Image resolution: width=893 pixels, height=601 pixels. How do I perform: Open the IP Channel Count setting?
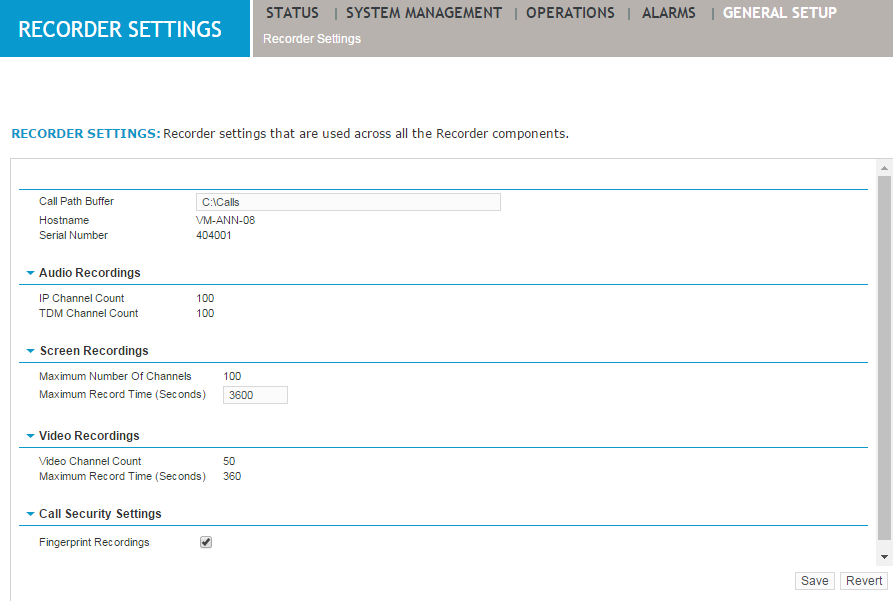80,298
